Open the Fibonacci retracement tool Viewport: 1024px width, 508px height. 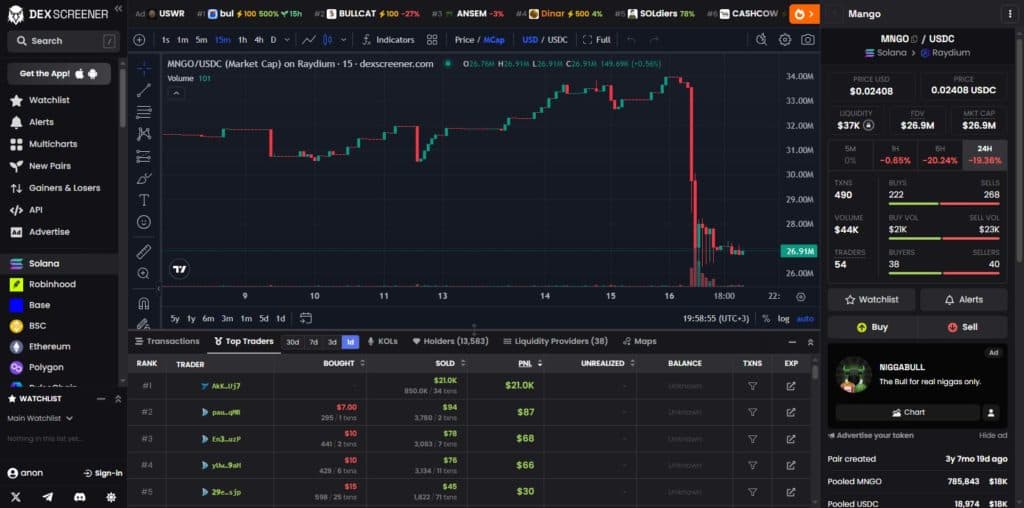click(x=144, y=112)
